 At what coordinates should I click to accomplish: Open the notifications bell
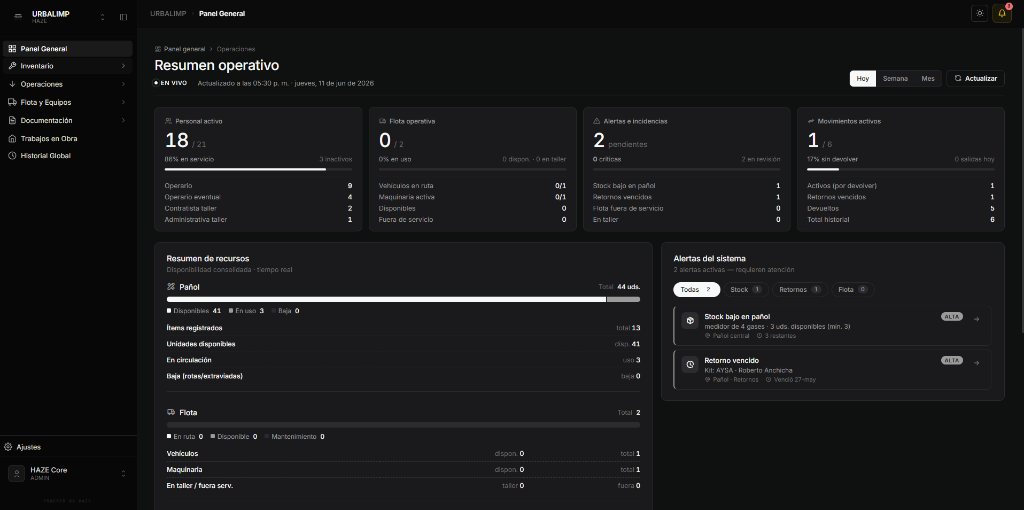click(x=1002, y=14)
